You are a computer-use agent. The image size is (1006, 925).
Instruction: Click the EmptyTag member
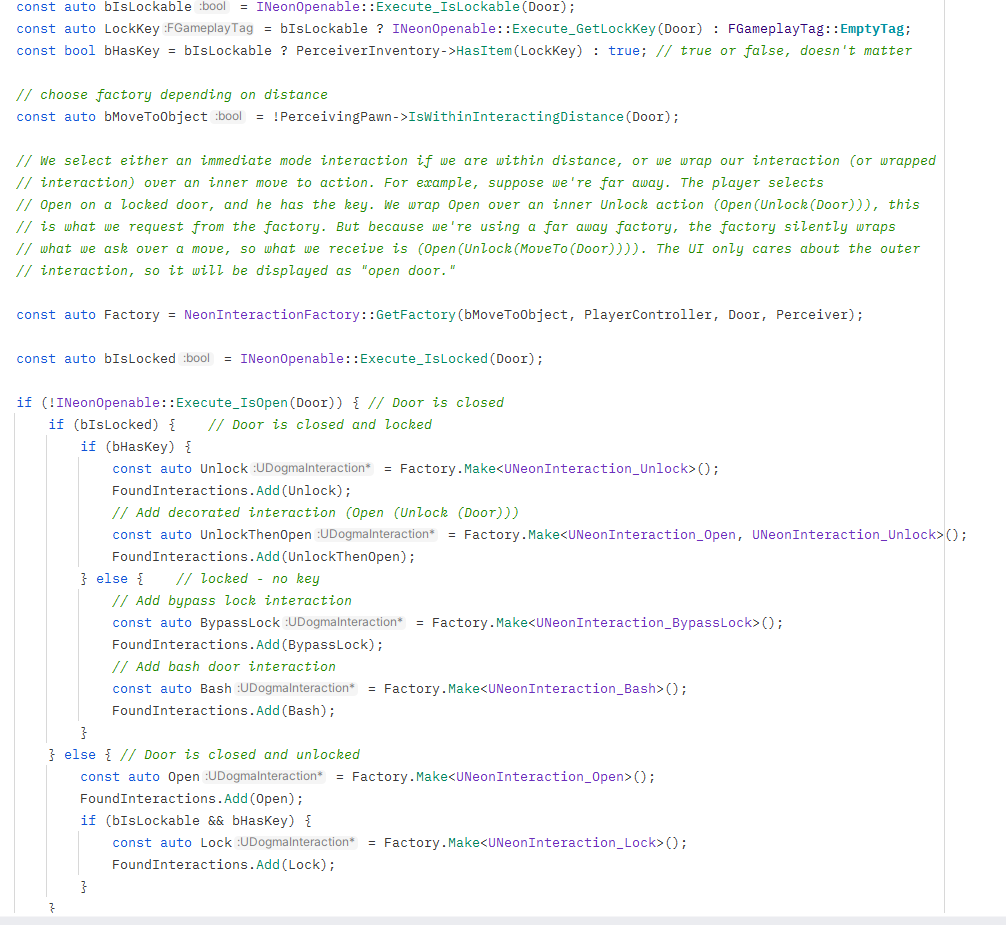872,29
